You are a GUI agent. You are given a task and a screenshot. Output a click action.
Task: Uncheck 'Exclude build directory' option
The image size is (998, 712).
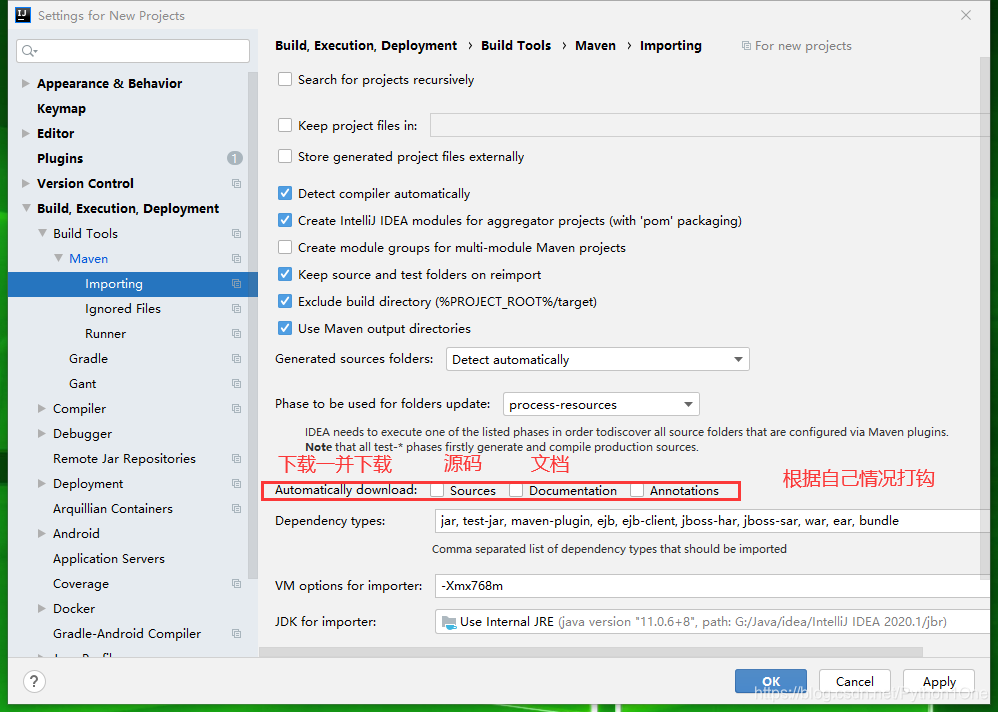click(285, 302)
